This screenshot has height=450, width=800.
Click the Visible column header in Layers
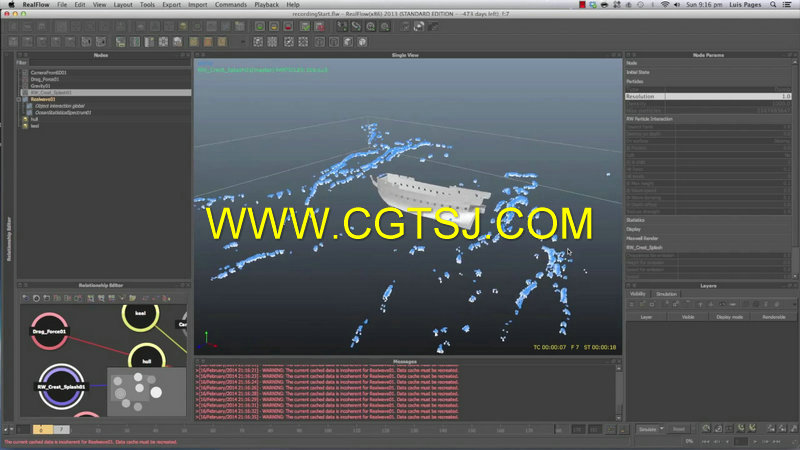688,317
